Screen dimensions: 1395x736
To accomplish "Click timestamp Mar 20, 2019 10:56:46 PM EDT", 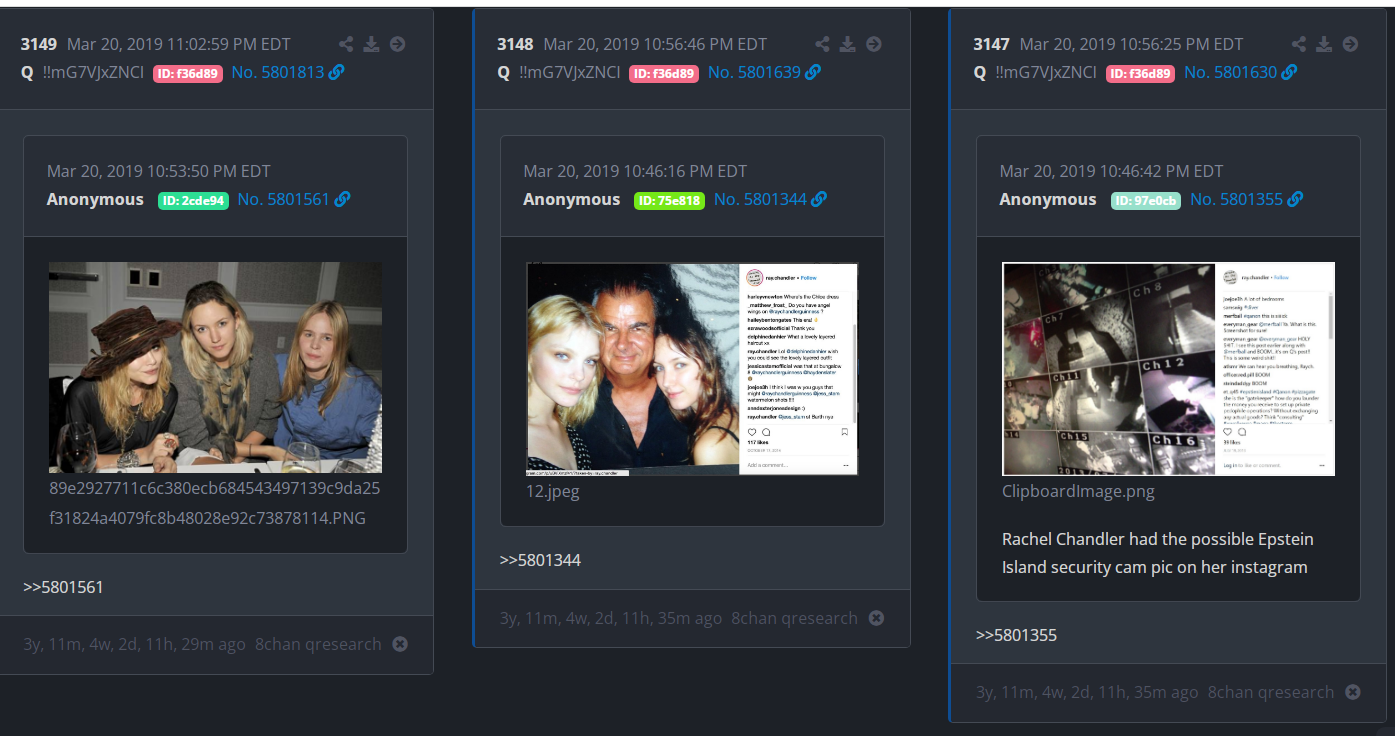I will click(655, 44).
